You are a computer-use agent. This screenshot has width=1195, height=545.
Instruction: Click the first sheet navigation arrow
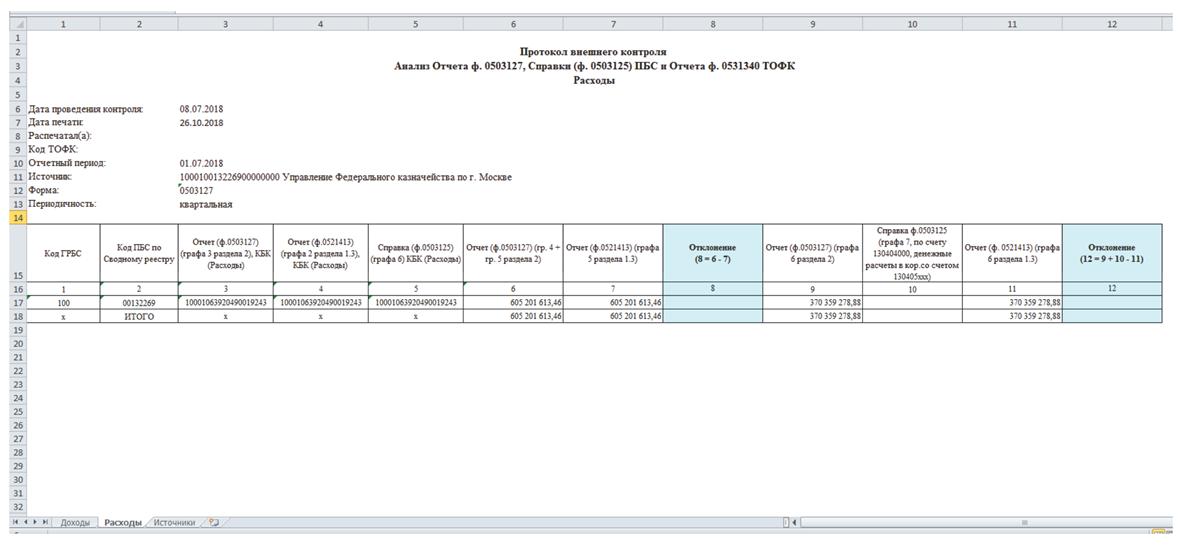(13, 522)
